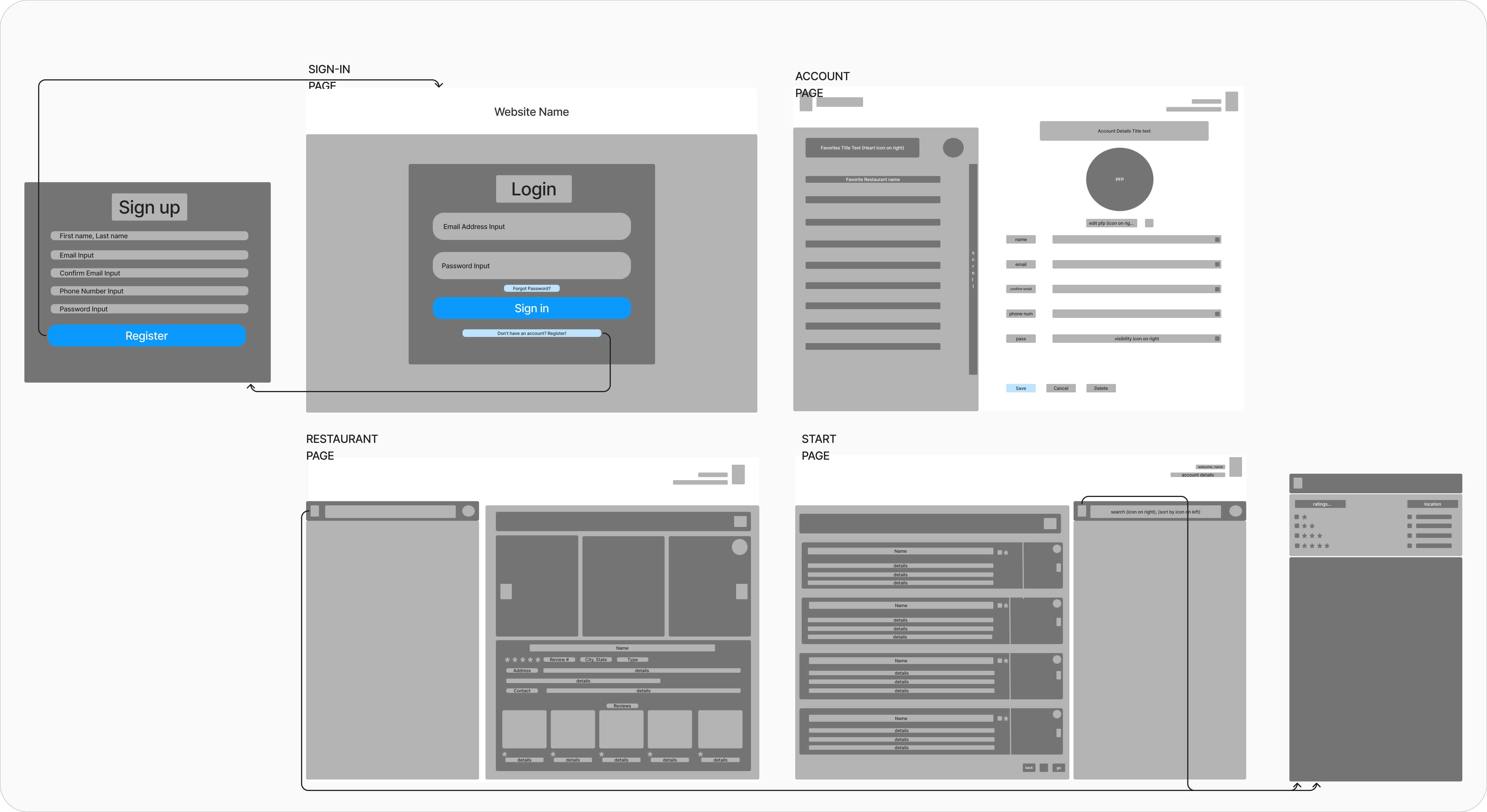
Task: Click the round search icon right of Start search bar
Action: pos(1236,511)
